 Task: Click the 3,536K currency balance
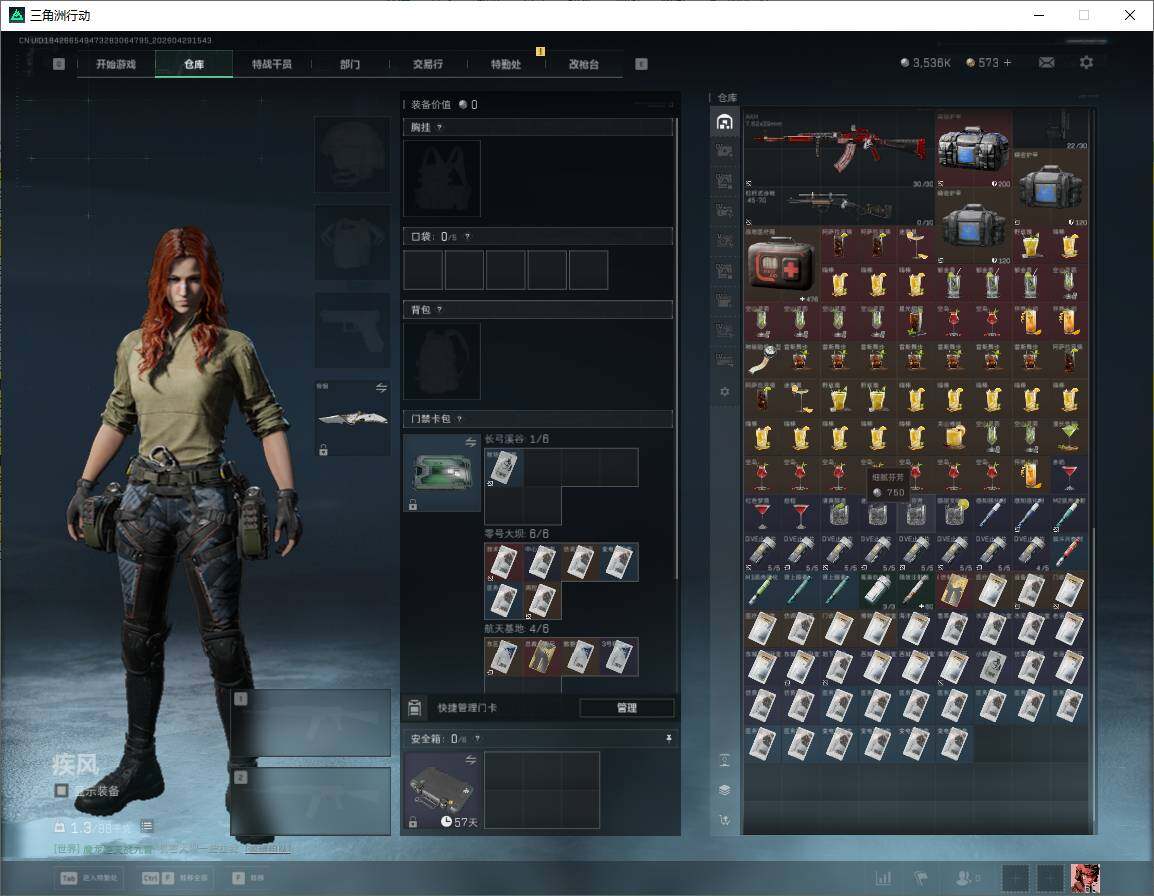click(925, 63)
